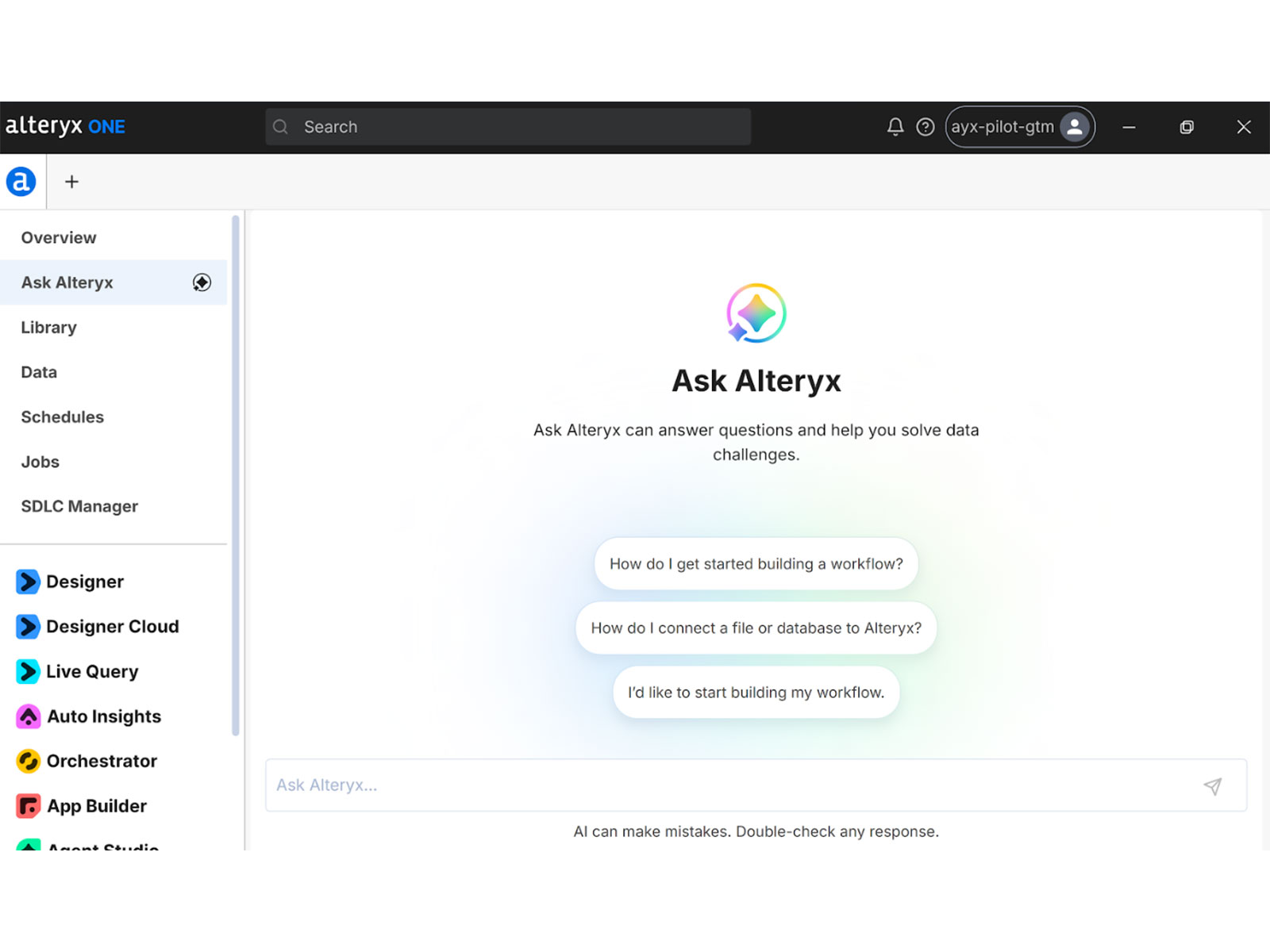Minimize the Alteryx One window
The width and height of the screenshot is (1270, 952).
tap(1129, 127)
